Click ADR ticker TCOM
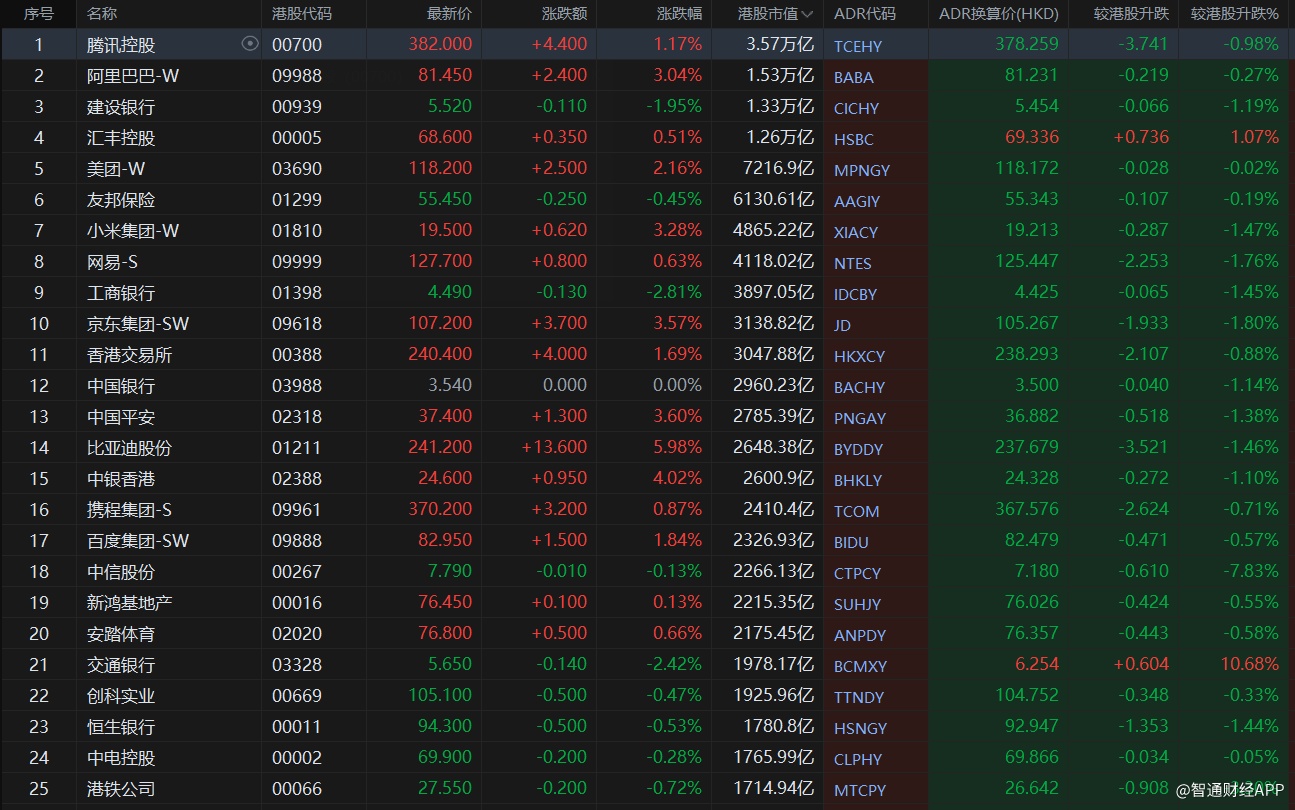The height and width of the screenshot is (810, 1295). point(857,511)
